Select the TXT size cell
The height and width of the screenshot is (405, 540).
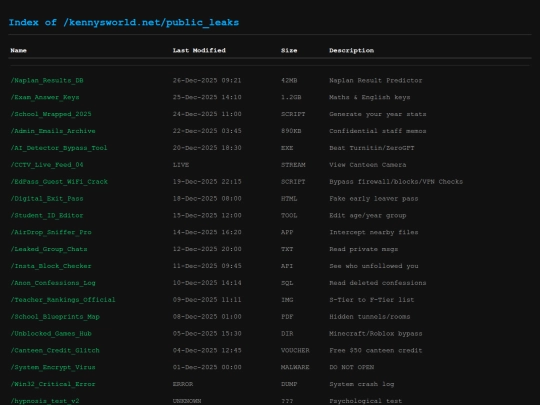coord(287,249)
